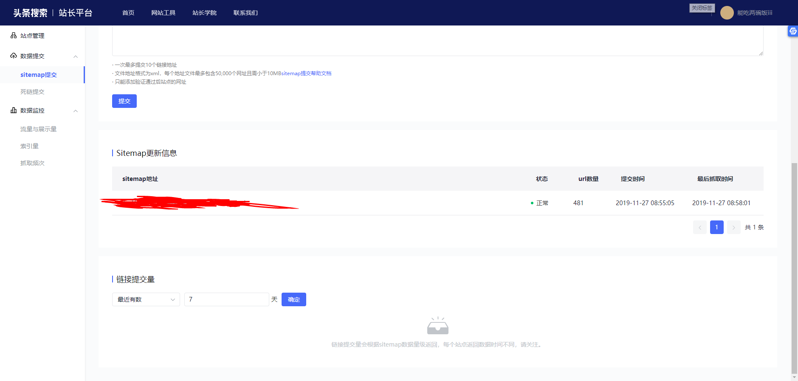Click the 头条搜索 logo
Screen dimensions: 798x381
tap(31, 13)
